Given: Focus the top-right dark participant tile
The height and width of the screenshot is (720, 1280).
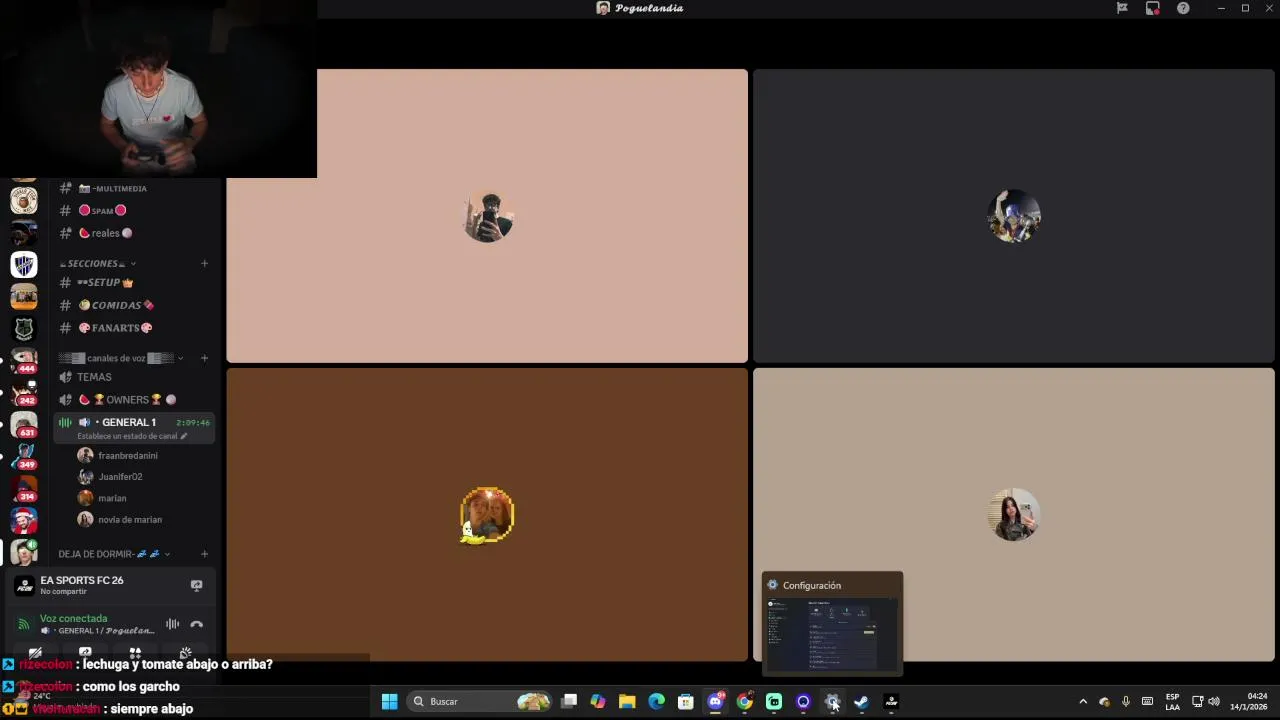Looking at the screenshot, I should tap(1014, 216).
